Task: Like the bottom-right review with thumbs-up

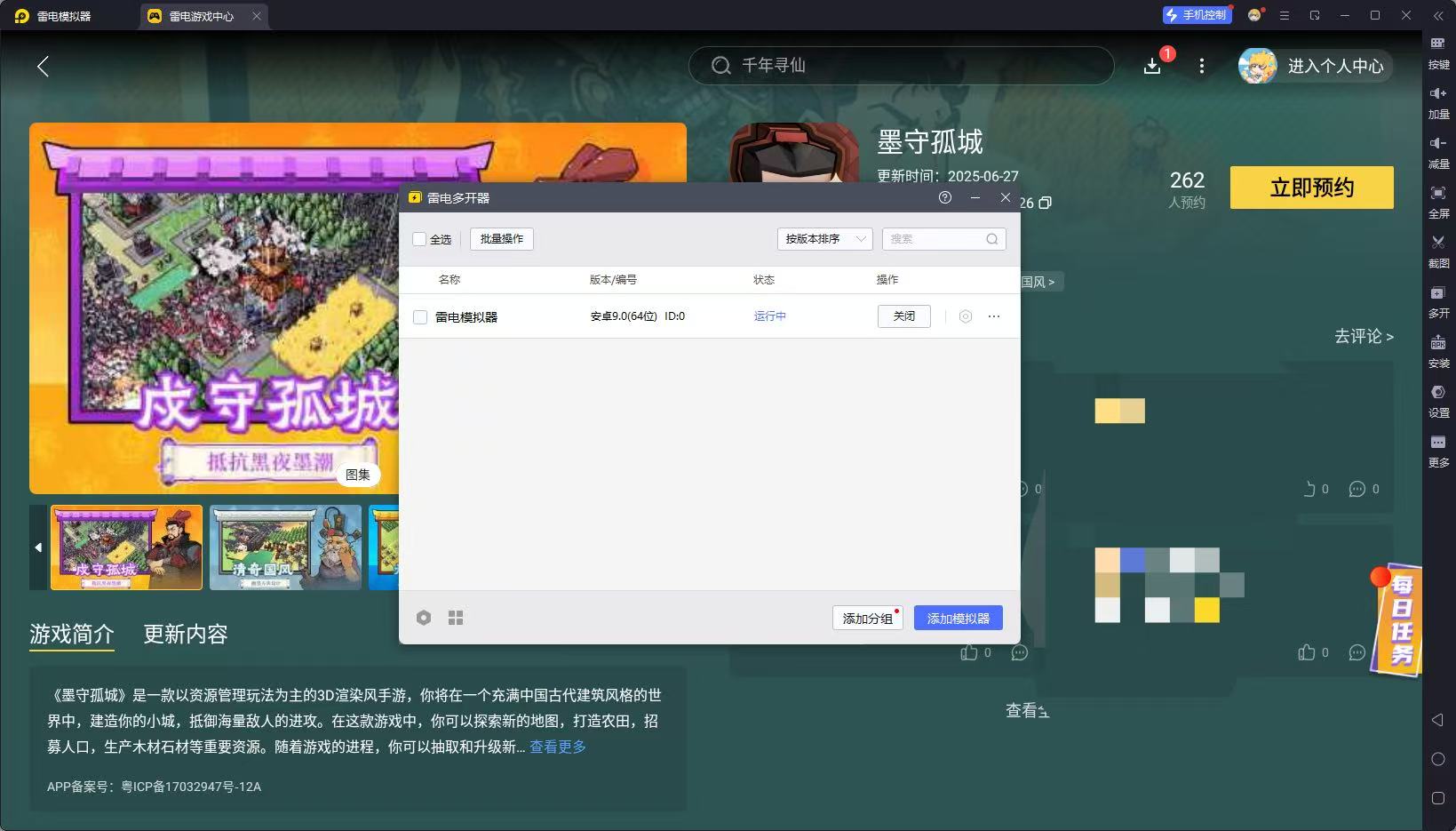Action: coord(1307,652)
